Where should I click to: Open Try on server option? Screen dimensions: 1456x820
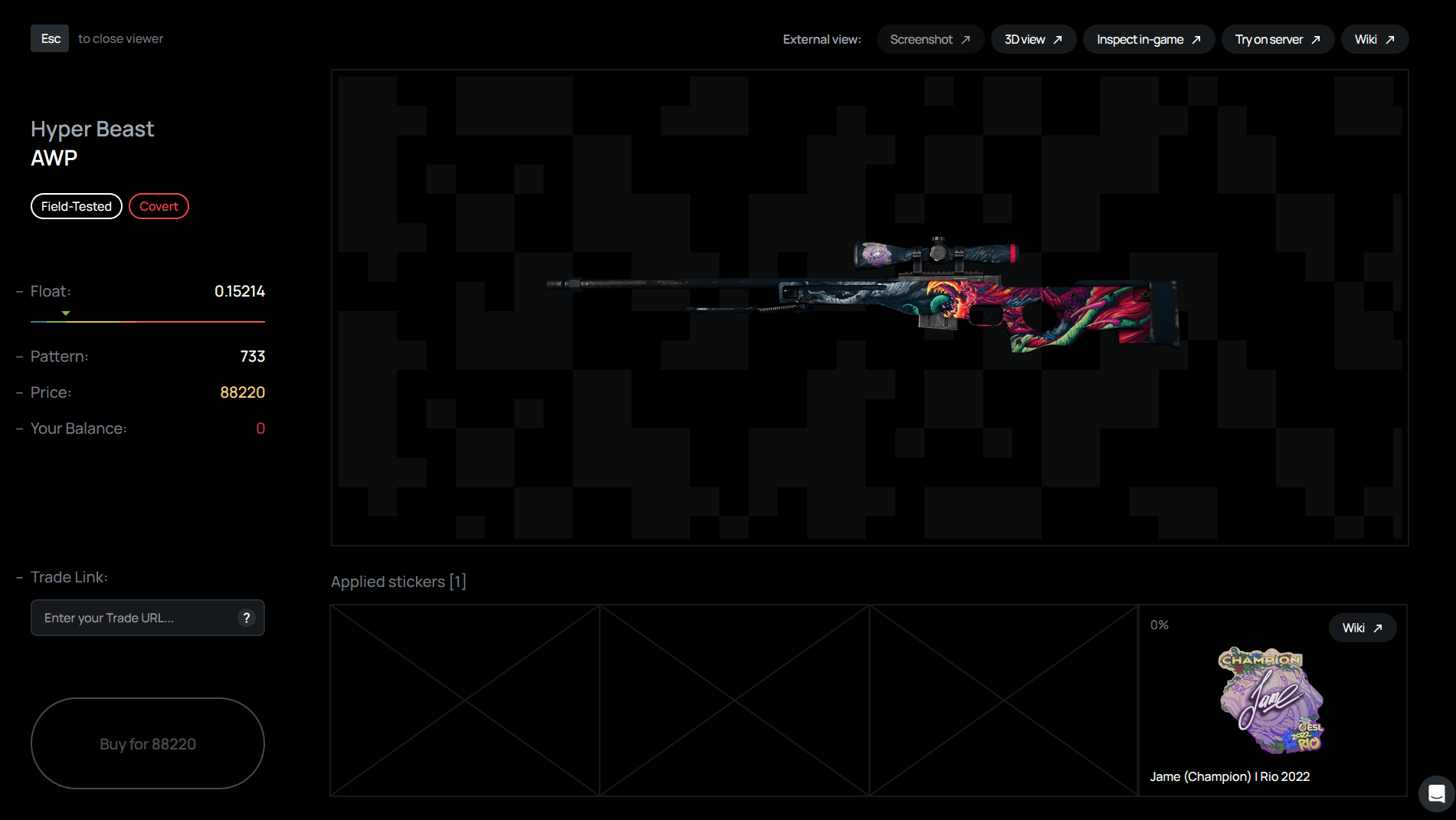[x=1276, y=38]
